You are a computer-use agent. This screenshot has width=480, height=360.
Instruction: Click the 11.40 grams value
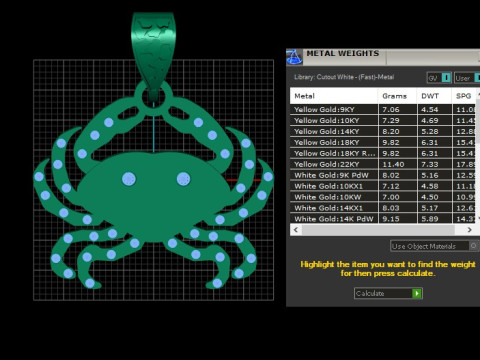(393, 164)
